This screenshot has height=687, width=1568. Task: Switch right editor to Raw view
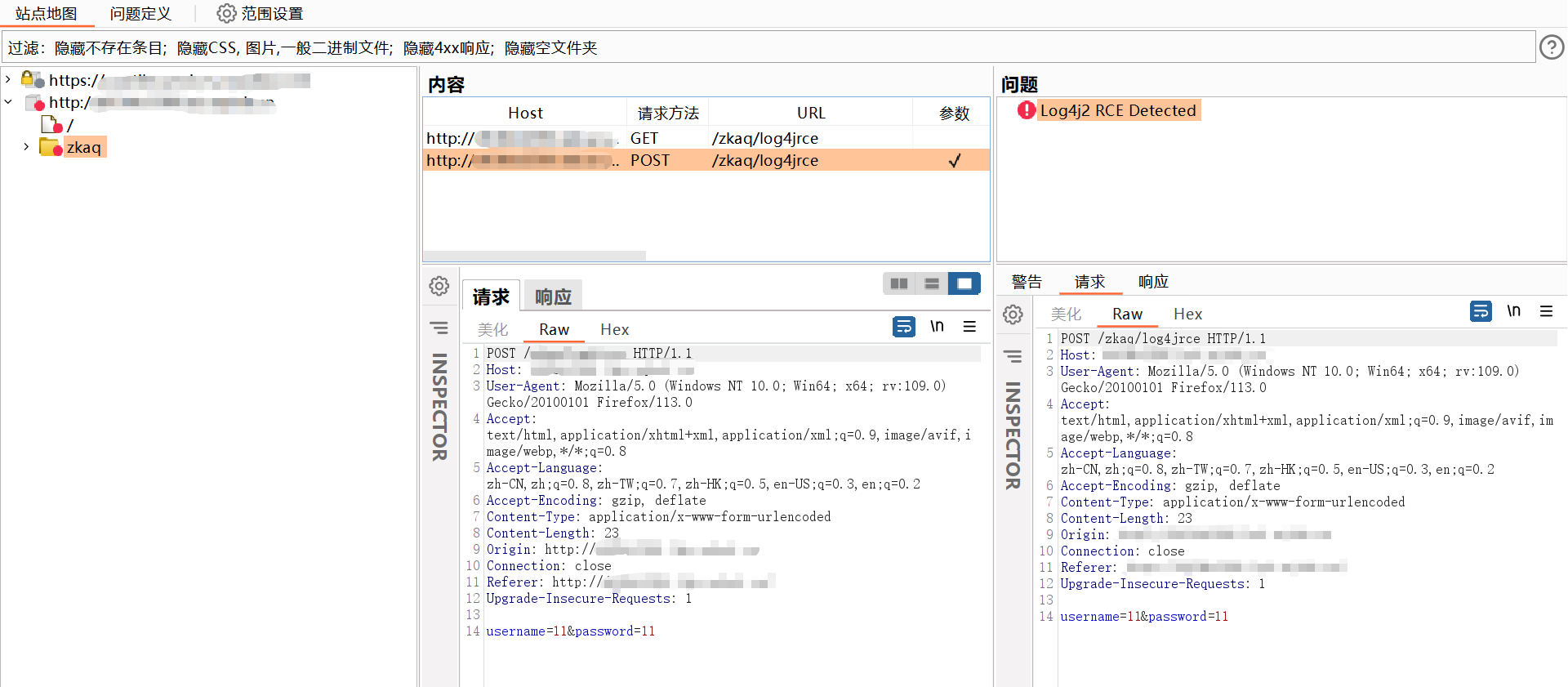click(1127, 314)
